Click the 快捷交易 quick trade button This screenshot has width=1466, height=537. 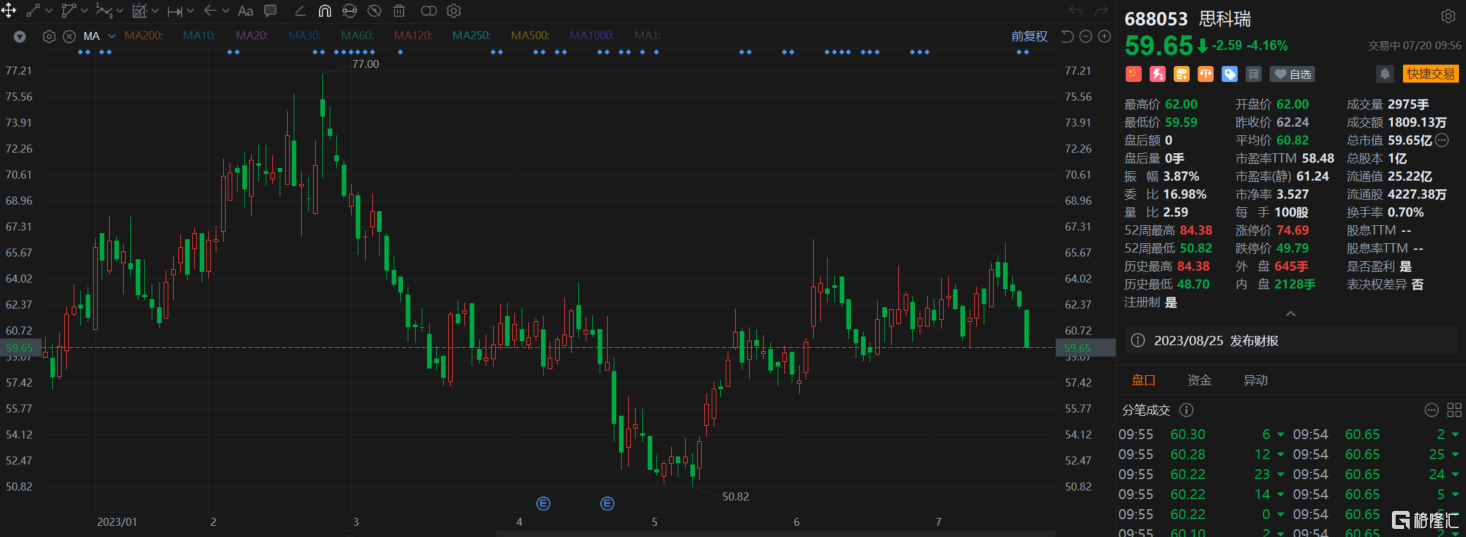coord(1430,74)
